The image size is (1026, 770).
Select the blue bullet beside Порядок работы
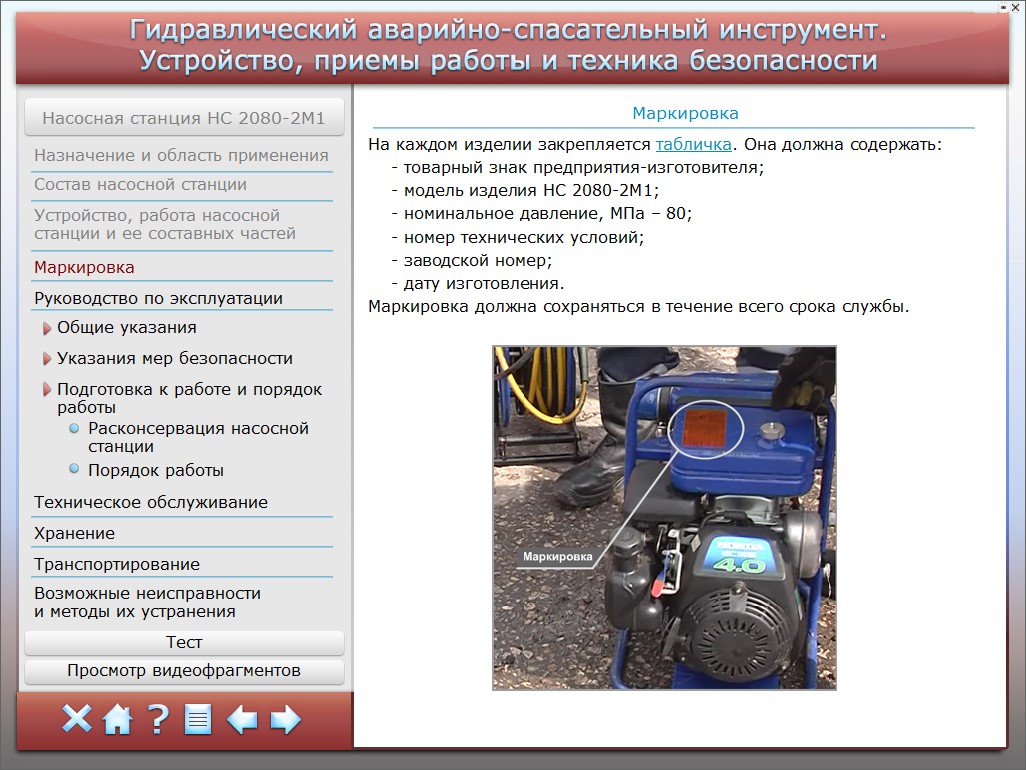74,469
